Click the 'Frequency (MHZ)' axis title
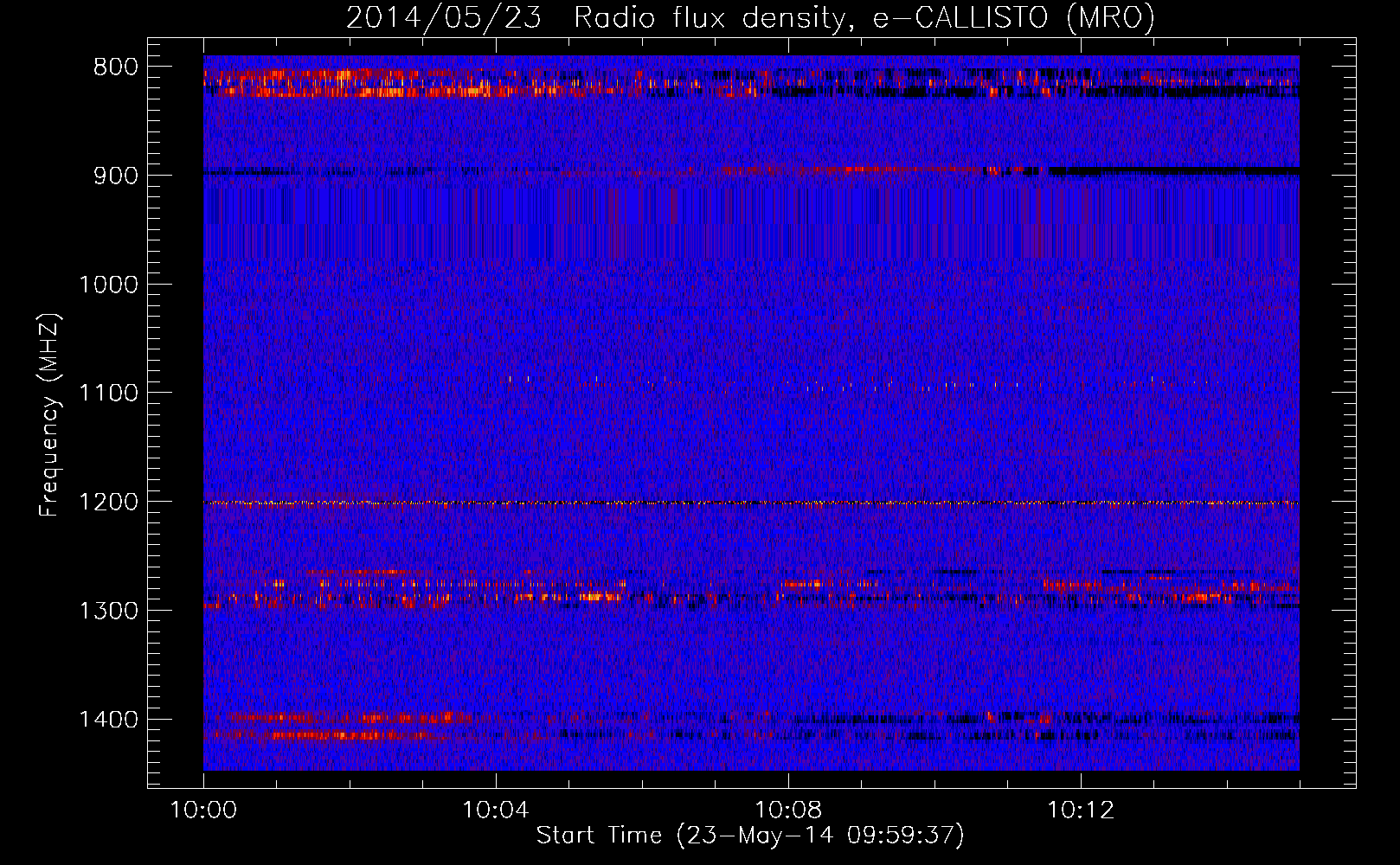 pyautogui.click(x=50, y=414)
